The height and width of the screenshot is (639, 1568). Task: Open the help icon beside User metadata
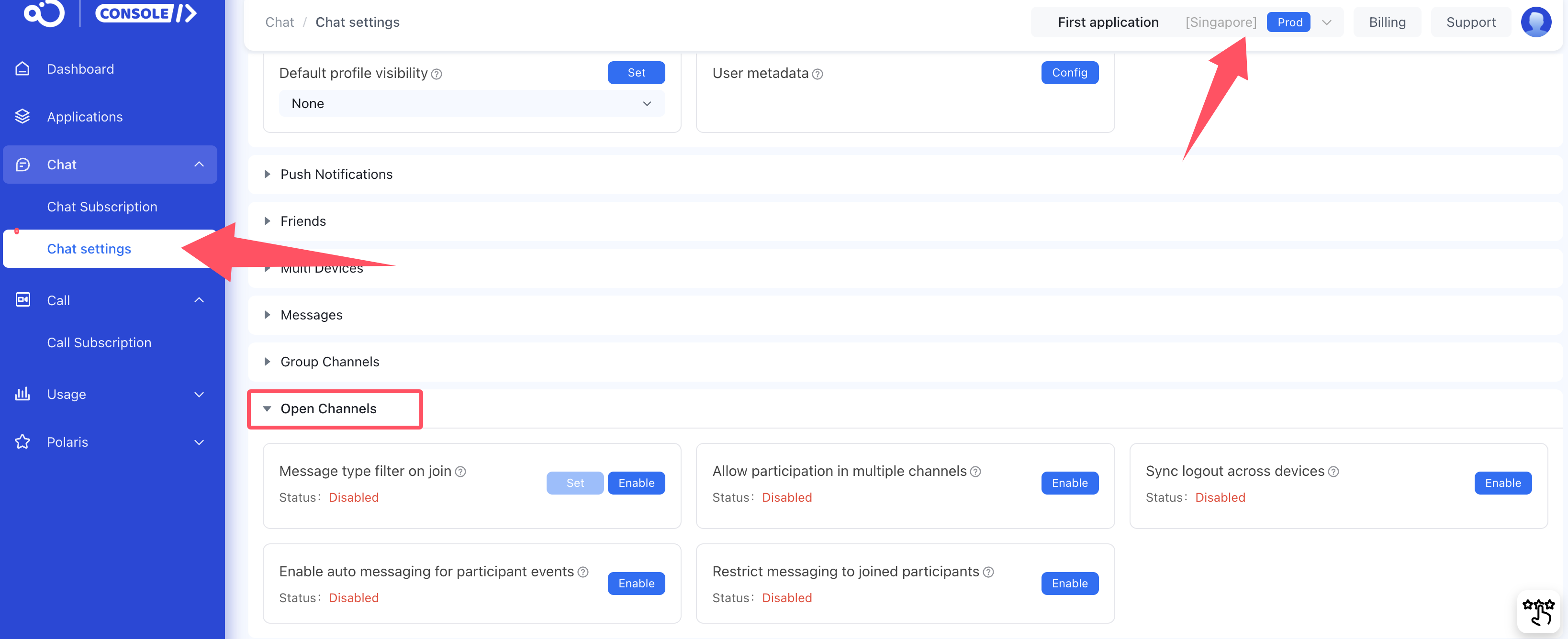[x=818, y=74]
